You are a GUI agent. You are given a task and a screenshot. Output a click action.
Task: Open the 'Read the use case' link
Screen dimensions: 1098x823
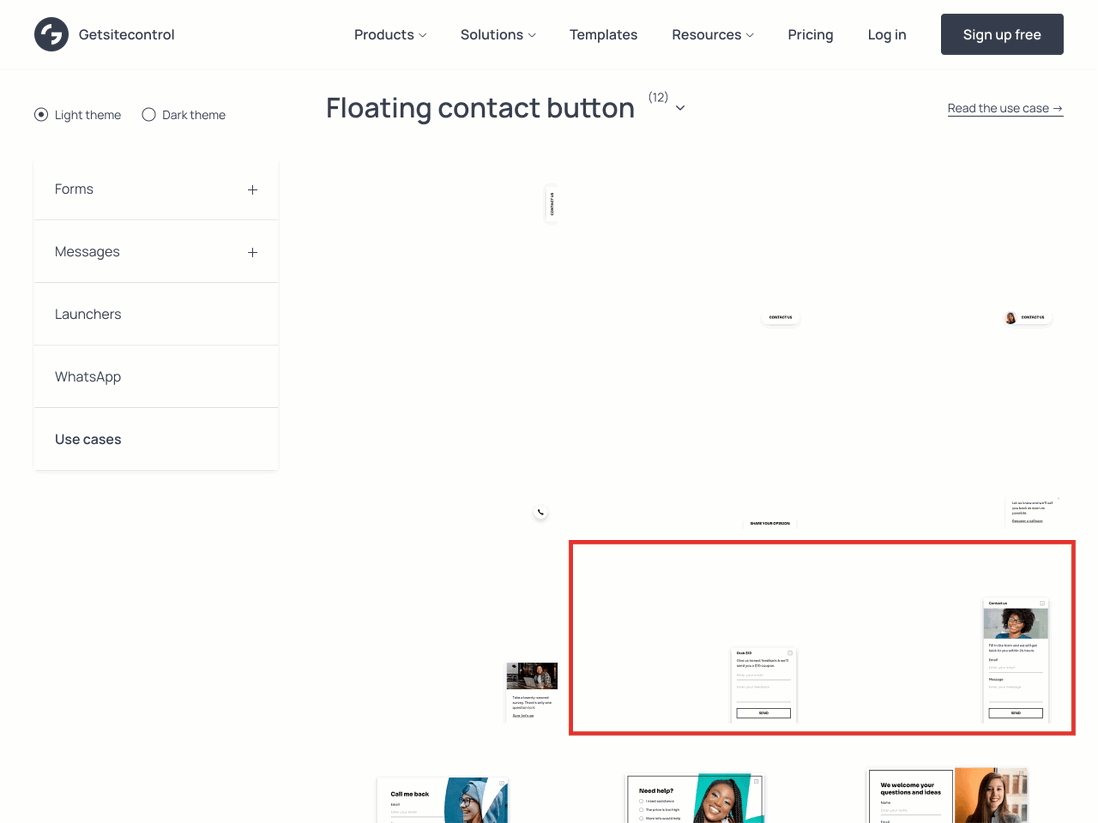[1004, 107]
